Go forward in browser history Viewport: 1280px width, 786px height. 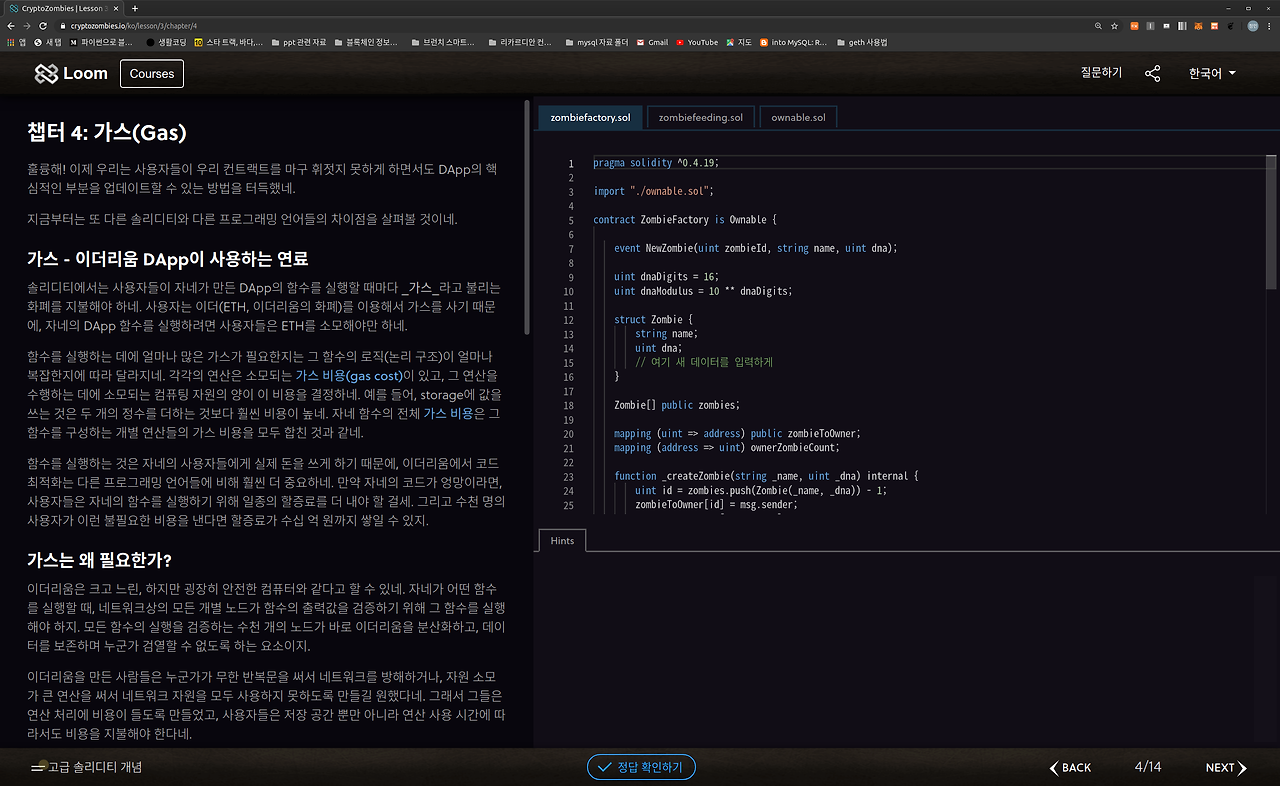click(x=28, y=25)
